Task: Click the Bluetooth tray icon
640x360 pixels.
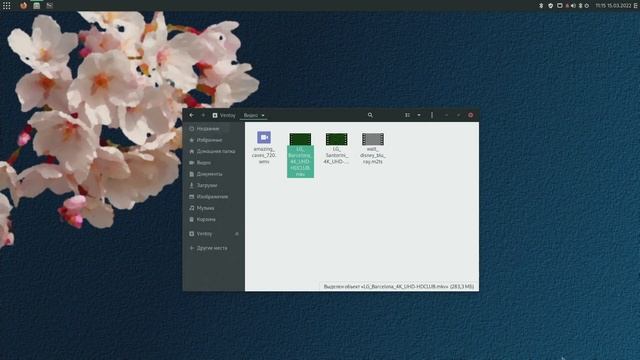Action: point(541,6)
